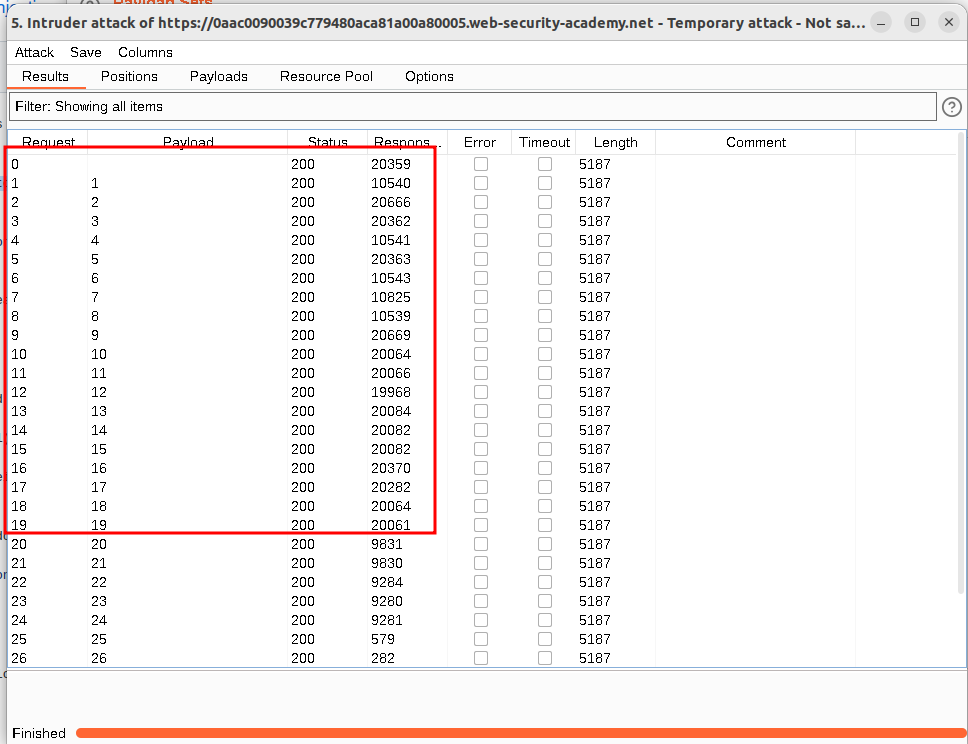Open the Attack menu
This screenshot has height=744, width=968.
[x=35, y=52]
